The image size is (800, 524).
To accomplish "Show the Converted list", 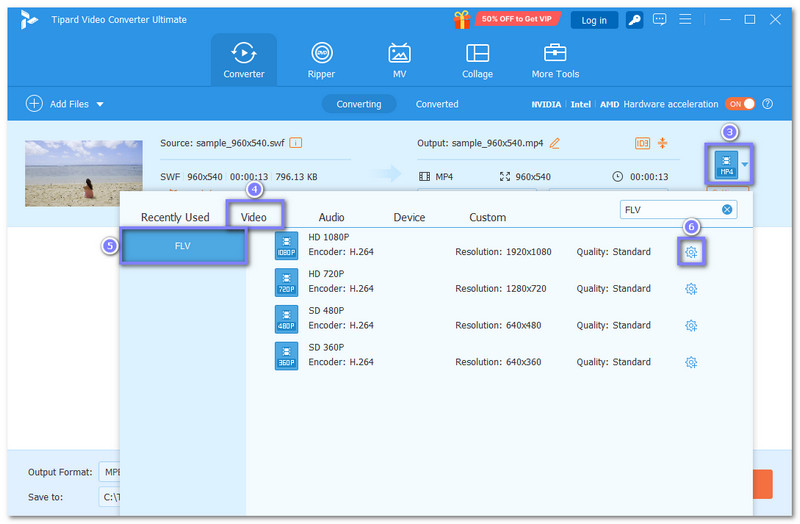I will (437, 104).
